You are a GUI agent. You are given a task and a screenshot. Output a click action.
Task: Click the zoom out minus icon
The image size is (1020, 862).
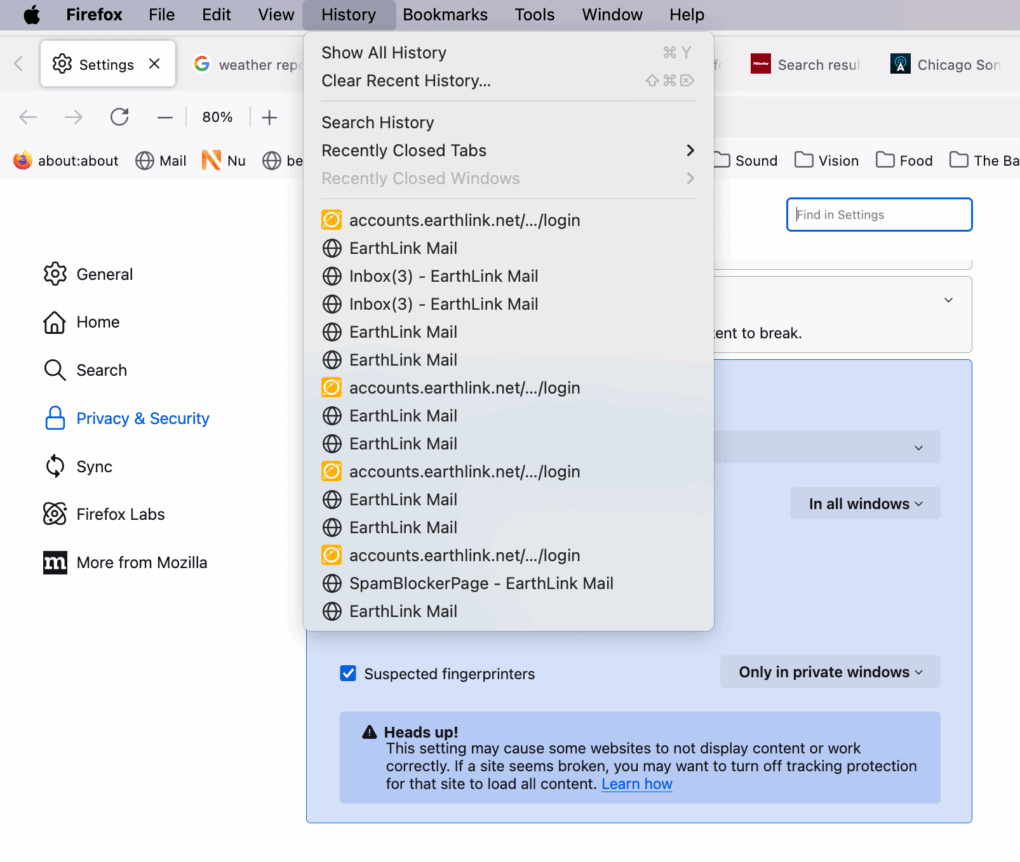165,117
